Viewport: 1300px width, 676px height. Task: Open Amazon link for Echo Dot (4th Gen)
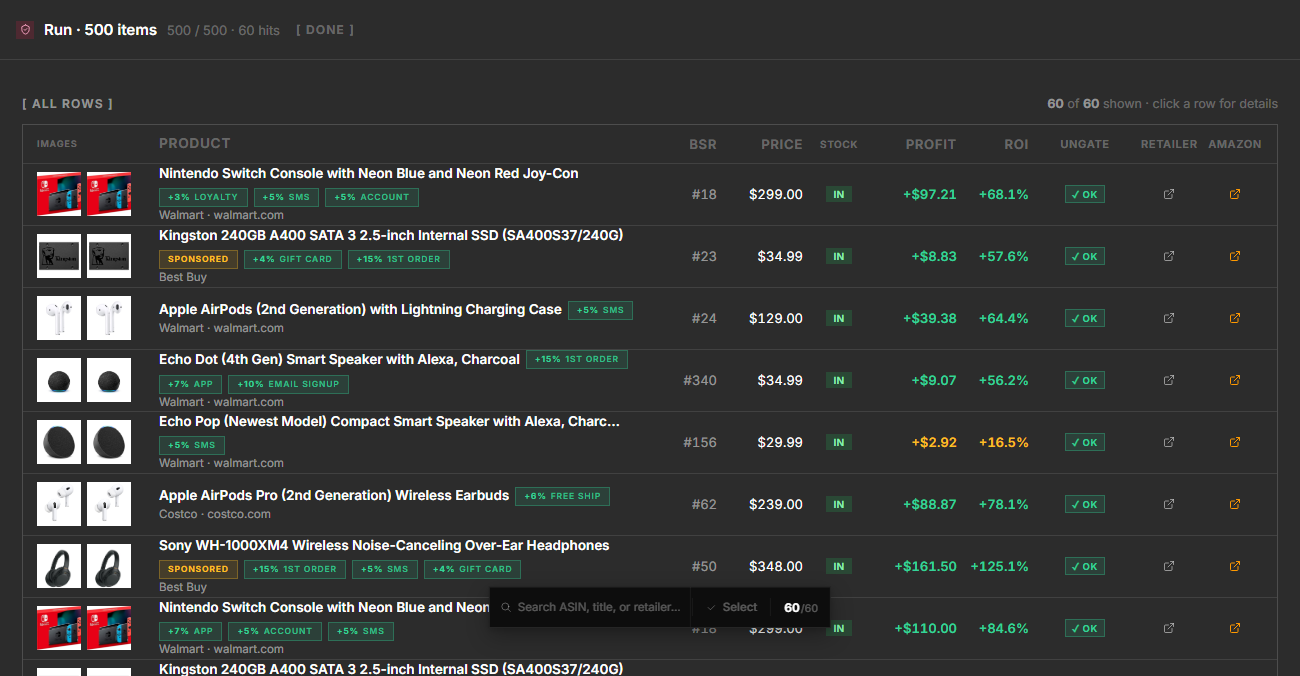click(1235, 380)
